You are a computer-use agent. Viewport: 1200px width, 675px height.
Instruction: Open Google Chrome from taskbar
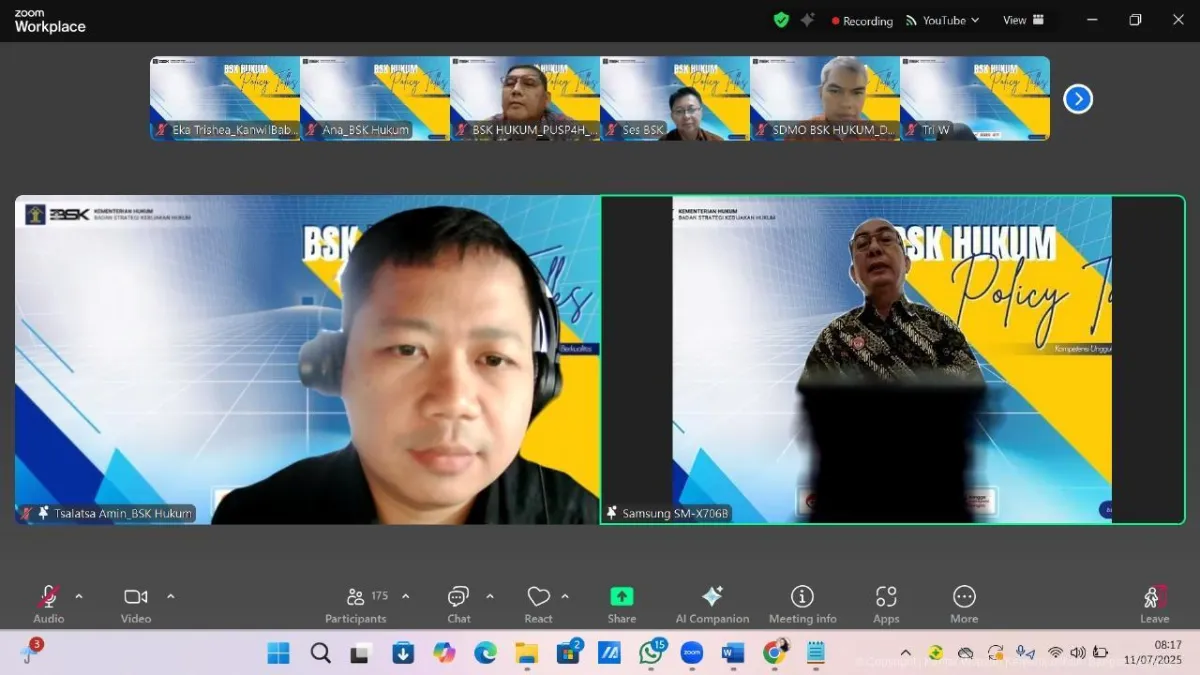click(x=774, y=653)
